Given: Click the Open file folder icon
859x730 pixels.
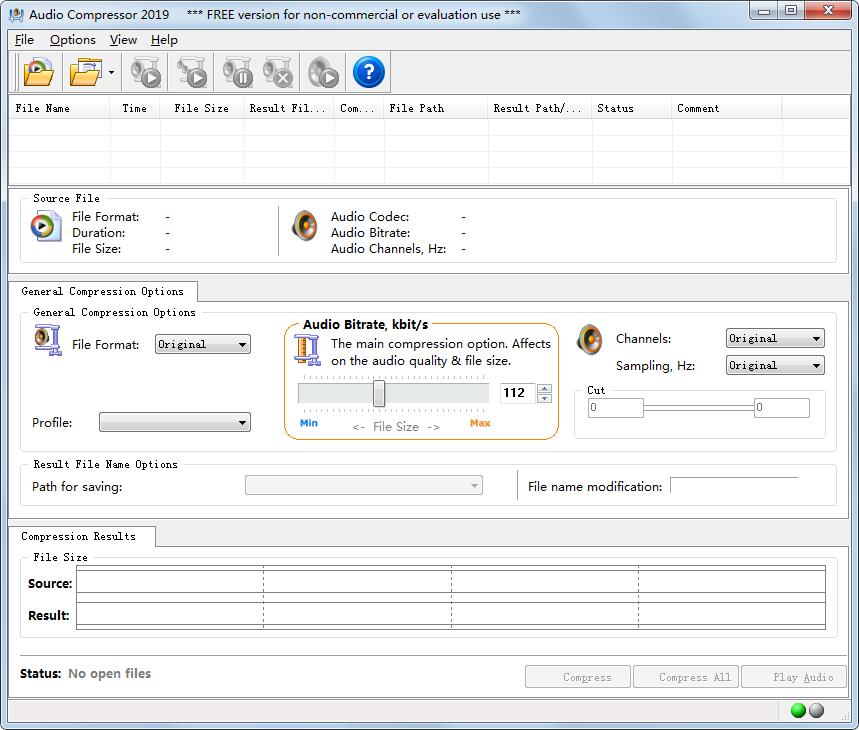Looking at the screenshot, I should point(38,72).
